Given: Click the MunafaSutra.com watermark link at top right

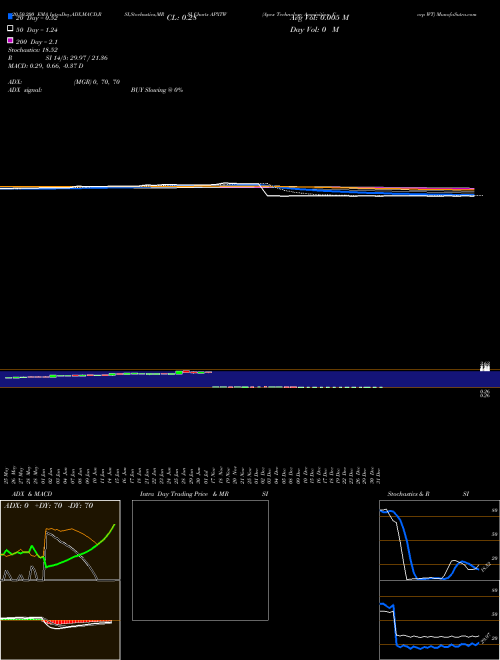Looking at the screenshot, I should (456, 14).
